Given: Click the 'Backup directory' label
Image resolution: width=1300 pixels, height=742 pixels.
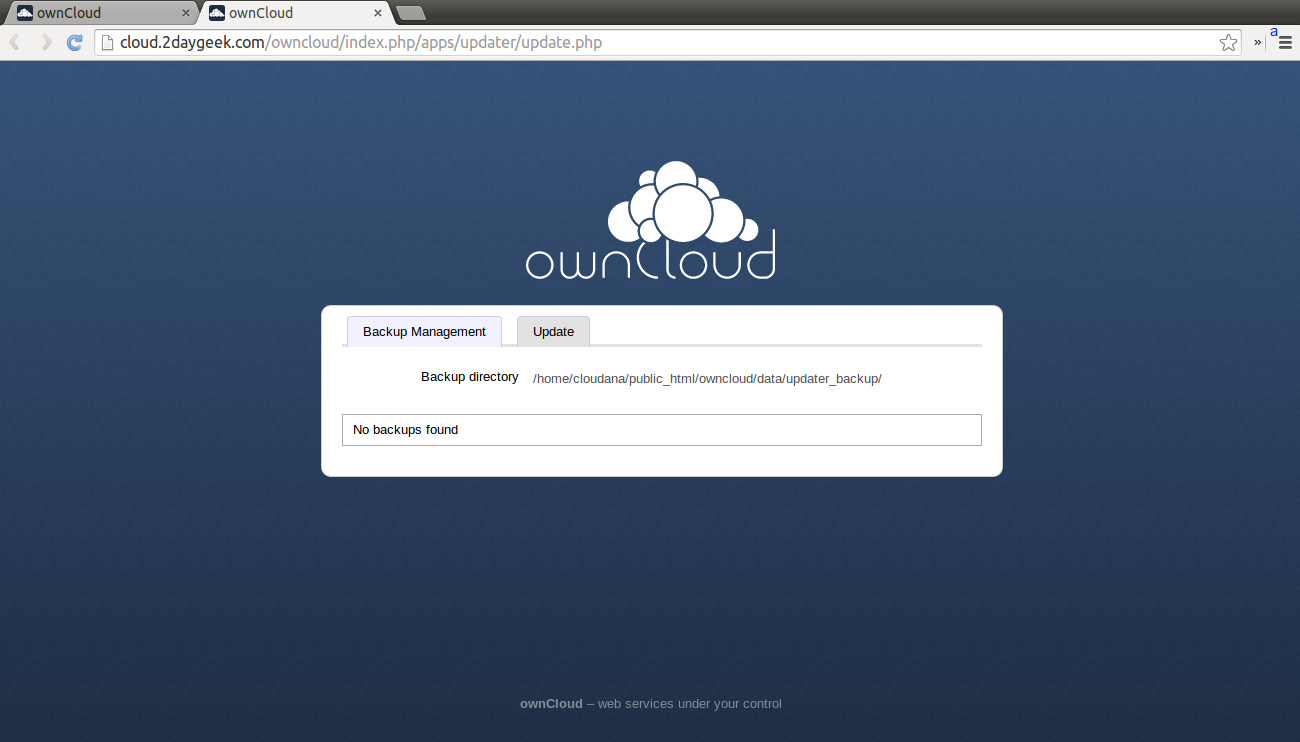Looking at the screenshot, I should pos(469,377).
